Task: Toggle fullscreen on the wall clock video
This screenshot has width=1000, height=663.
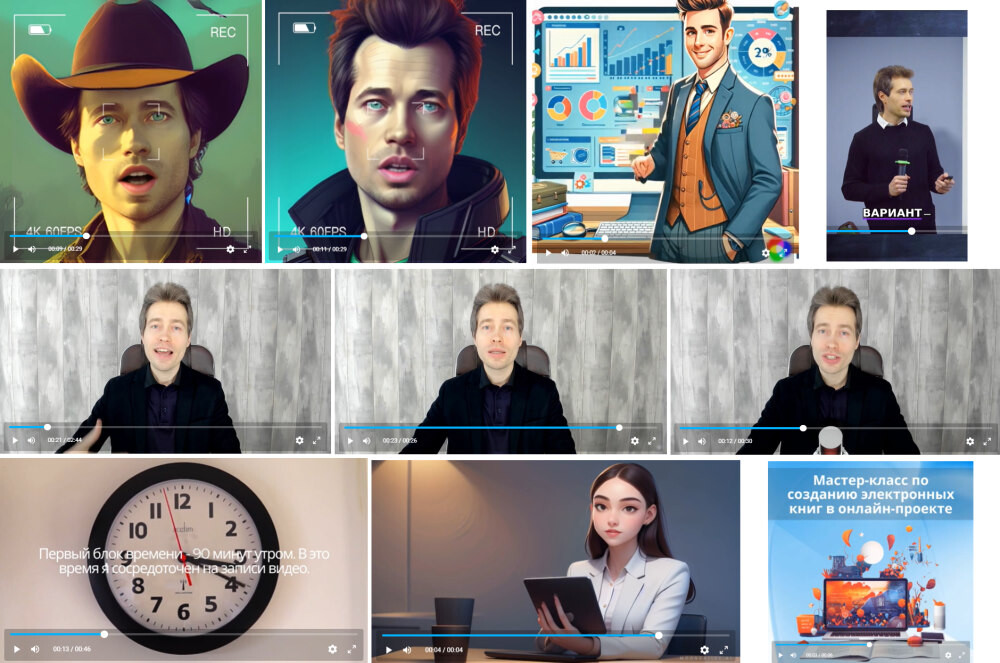Action: (x=351, y=649)
